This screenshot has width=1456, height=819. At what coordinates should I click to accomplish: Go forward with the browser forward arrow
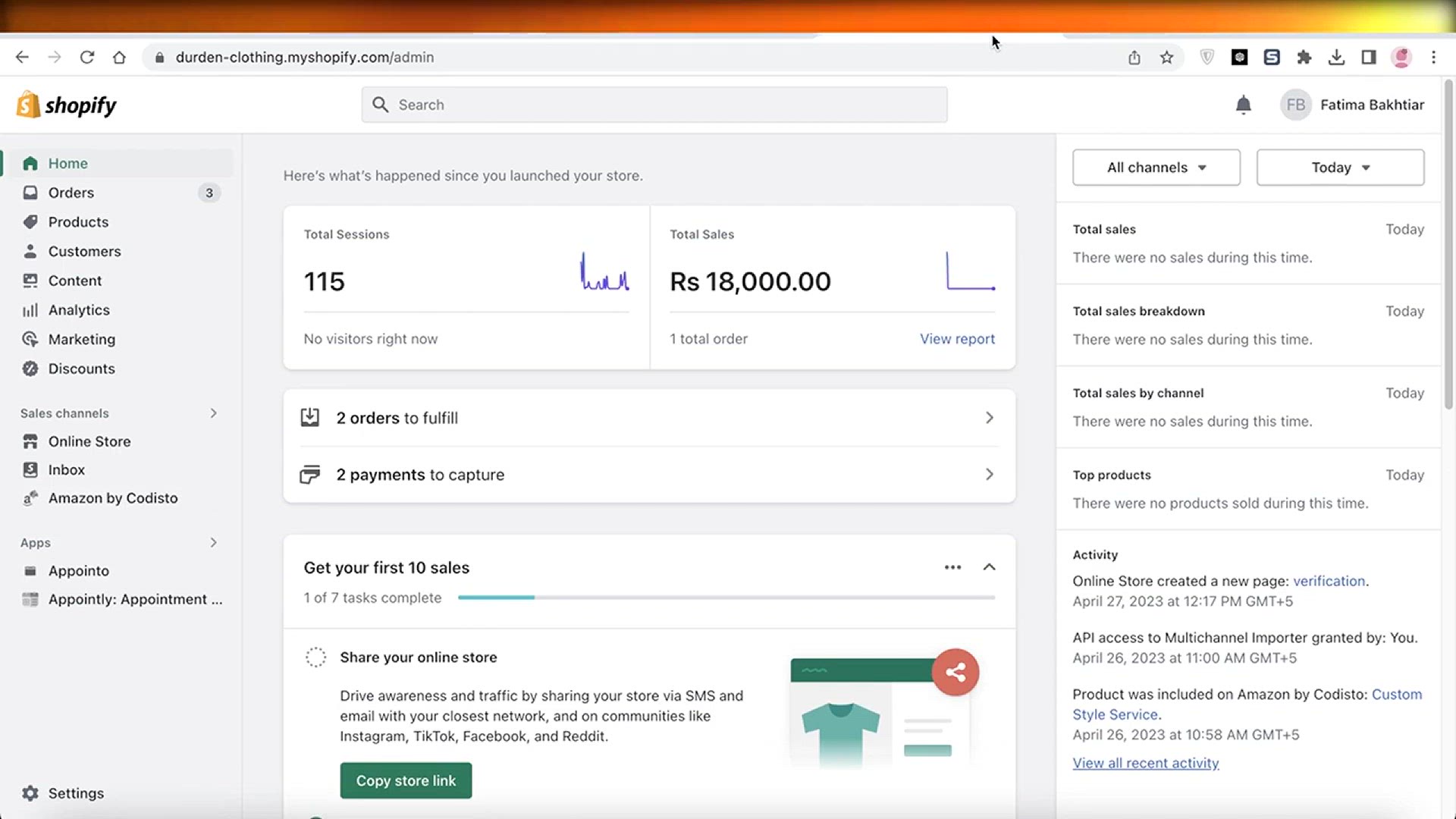[54, 57]
